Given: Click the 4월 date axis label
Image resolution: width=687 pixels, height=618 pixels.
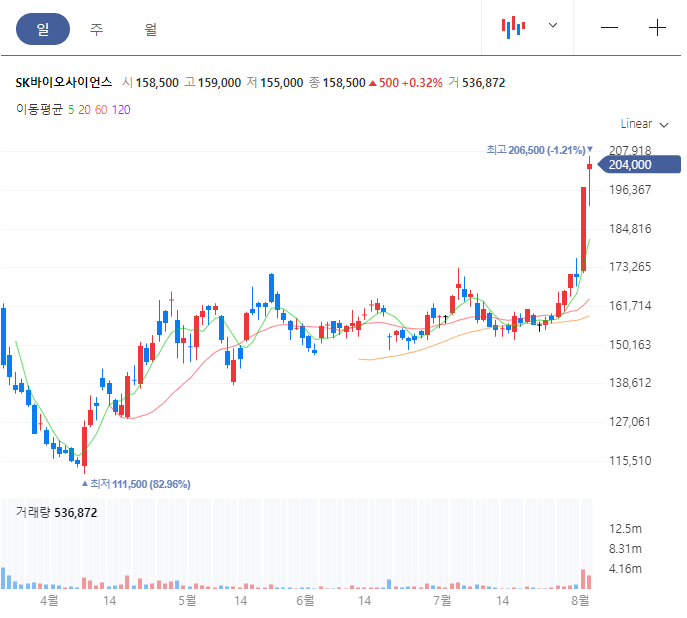Looking at the screenshot, I should click(x=49, y=600).
